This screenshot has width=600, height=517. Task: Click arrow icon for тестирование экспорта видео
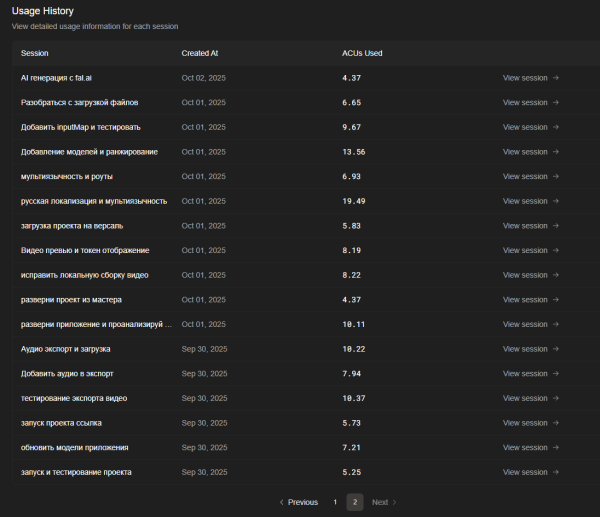pos(556,398)
